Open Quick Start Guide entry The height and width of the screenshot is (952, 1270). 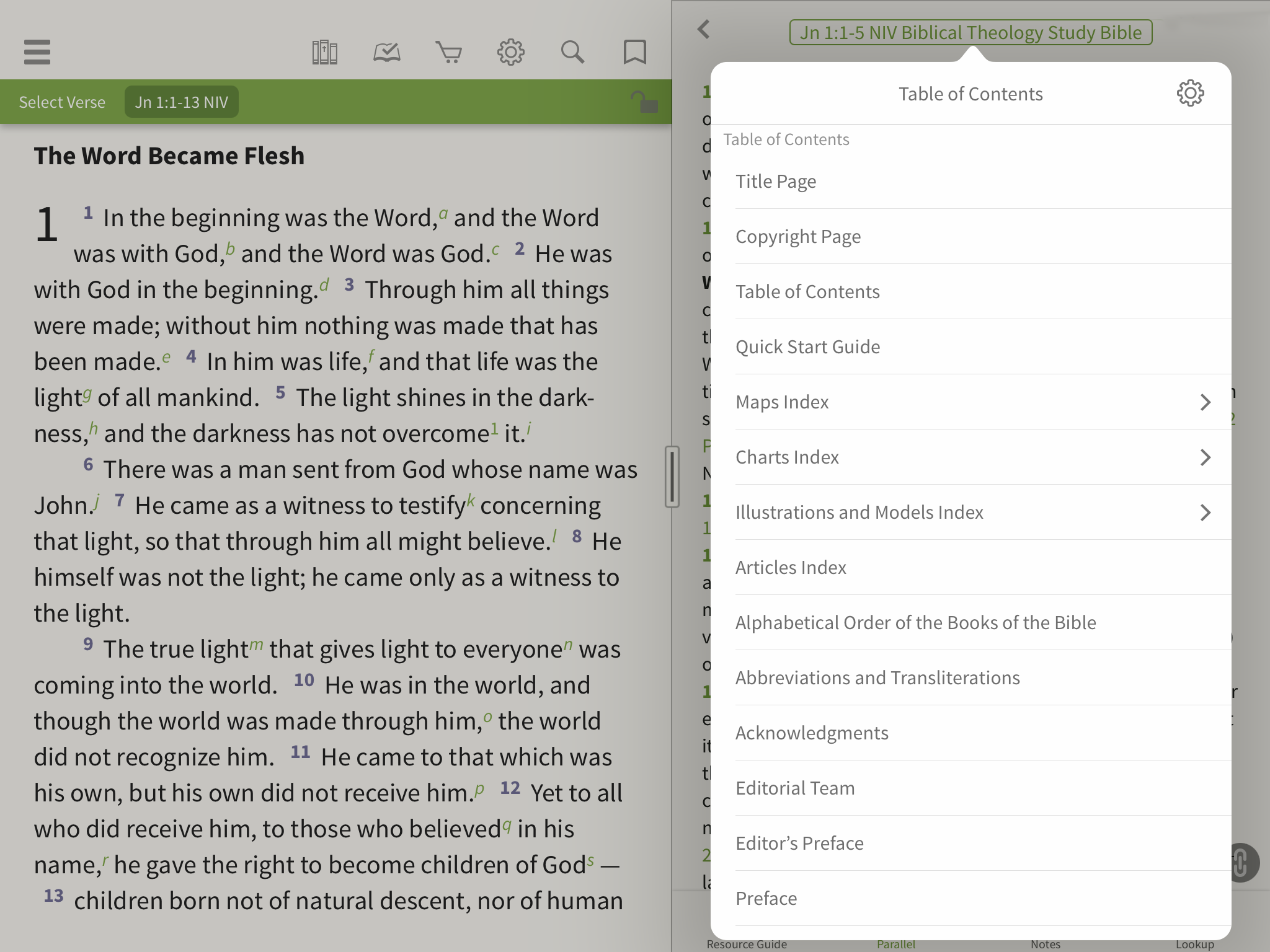970,347
